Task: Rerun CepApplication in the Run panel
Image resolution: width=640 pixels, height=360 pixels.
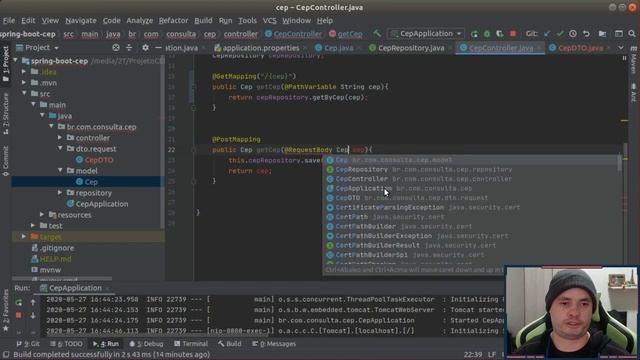Action: click(19, 302)
